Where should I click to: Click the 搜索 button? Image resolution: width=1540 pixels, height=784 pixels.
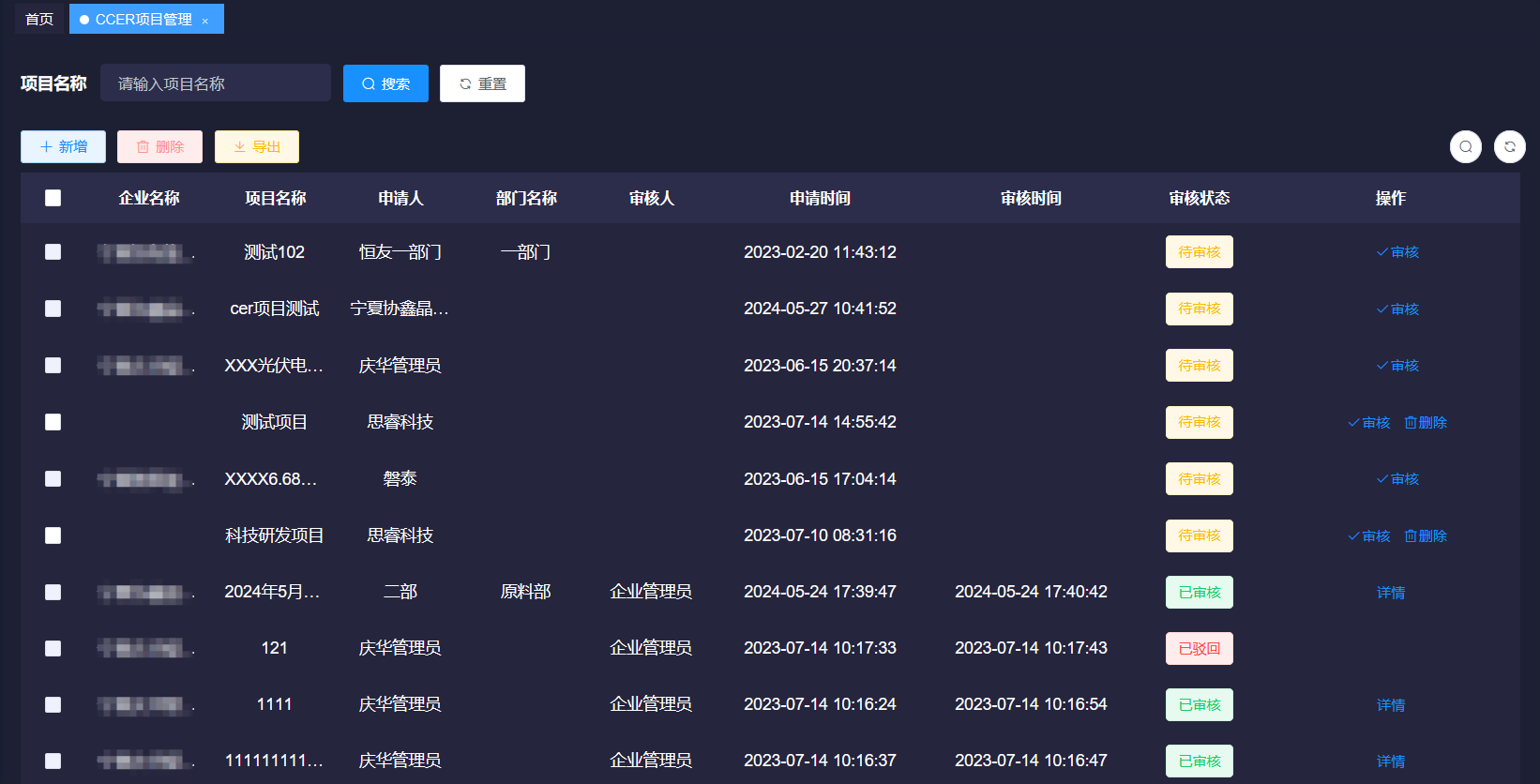[x=385, y=83]
